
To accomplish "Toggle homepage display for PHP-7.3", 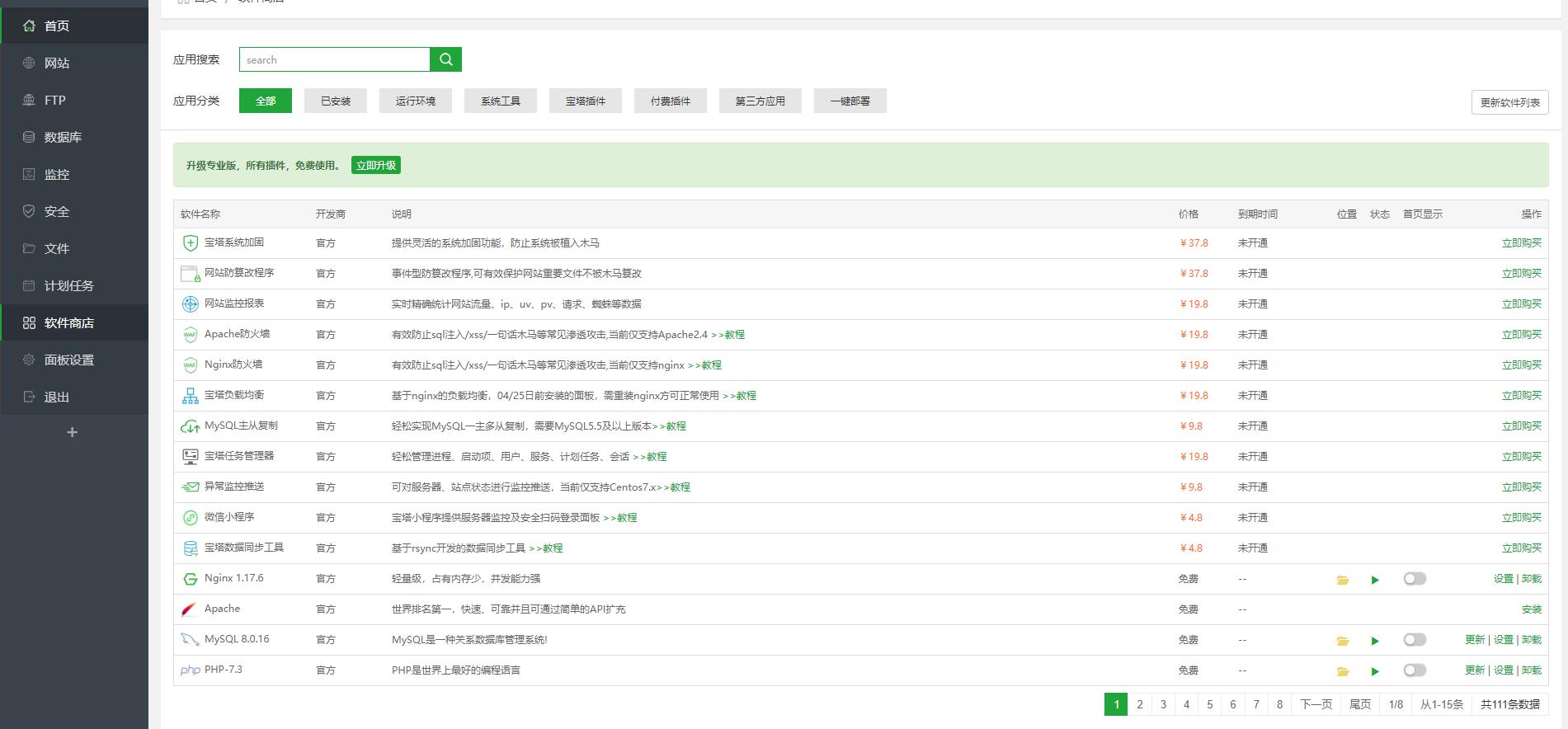I will tap(1415, 670).
